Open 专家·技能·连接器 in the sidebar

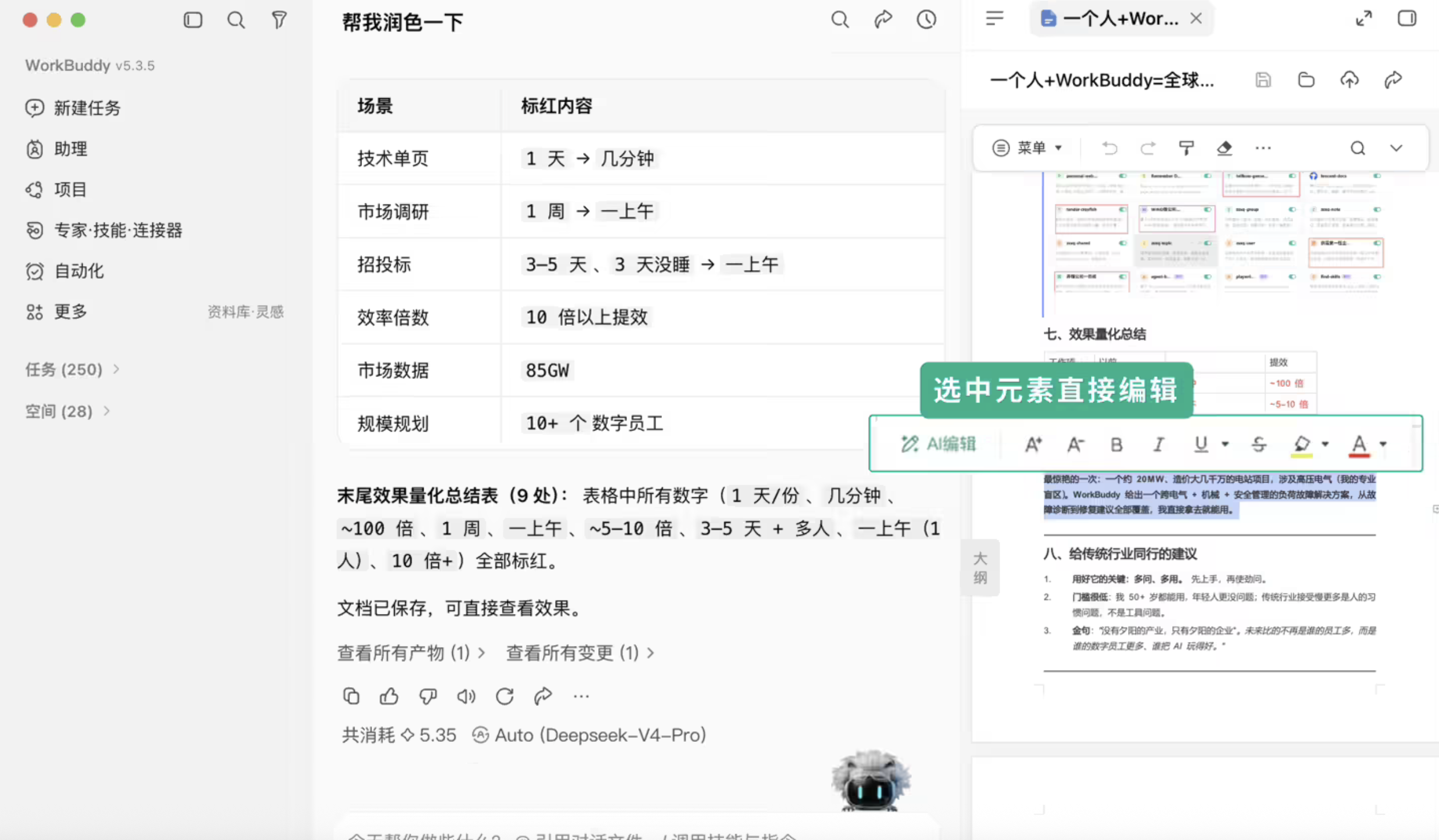(x=104, y=230)
